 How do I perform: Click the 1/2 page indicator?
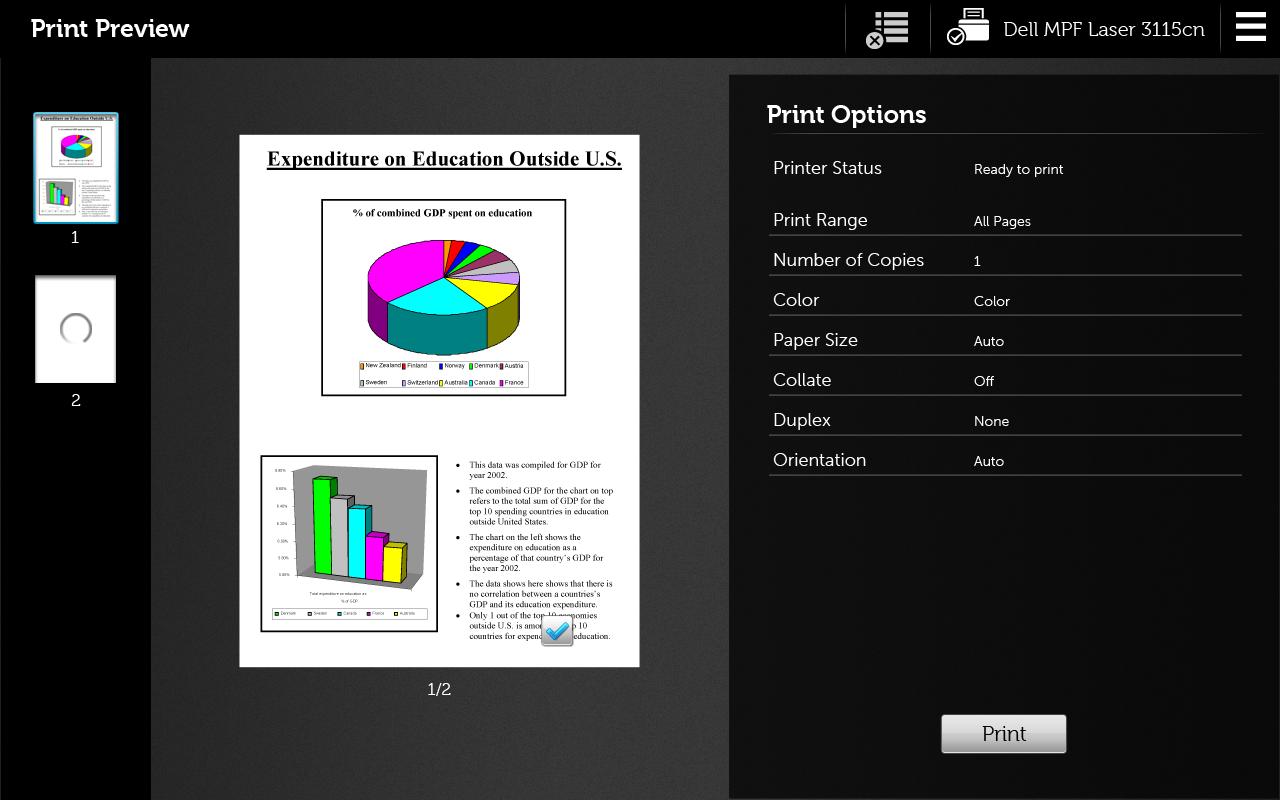[x=439, y=689]
